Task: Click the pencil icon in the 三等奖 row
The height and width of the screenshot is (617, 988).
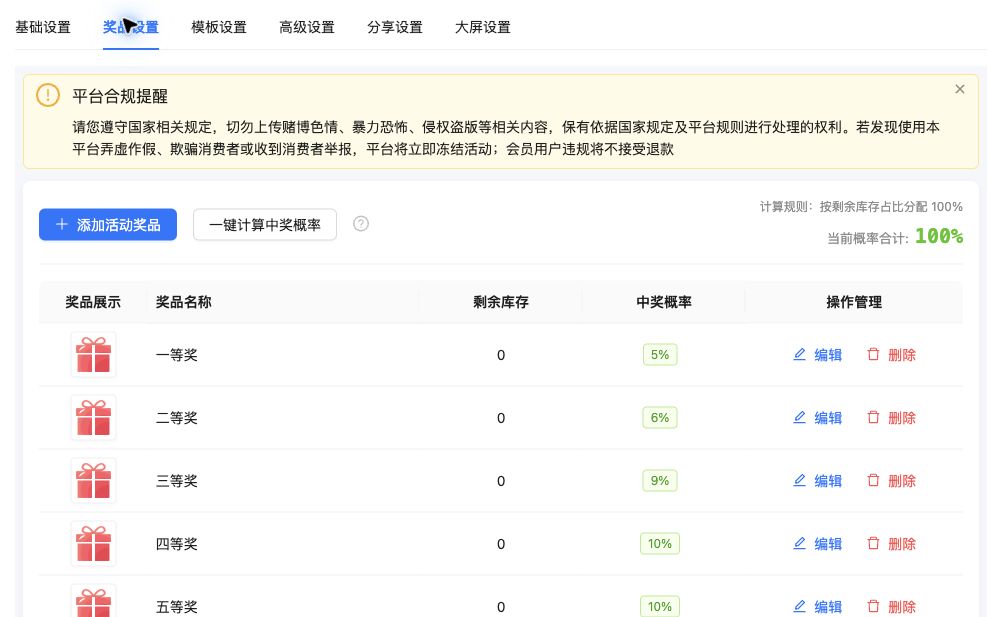Action: 799,480
